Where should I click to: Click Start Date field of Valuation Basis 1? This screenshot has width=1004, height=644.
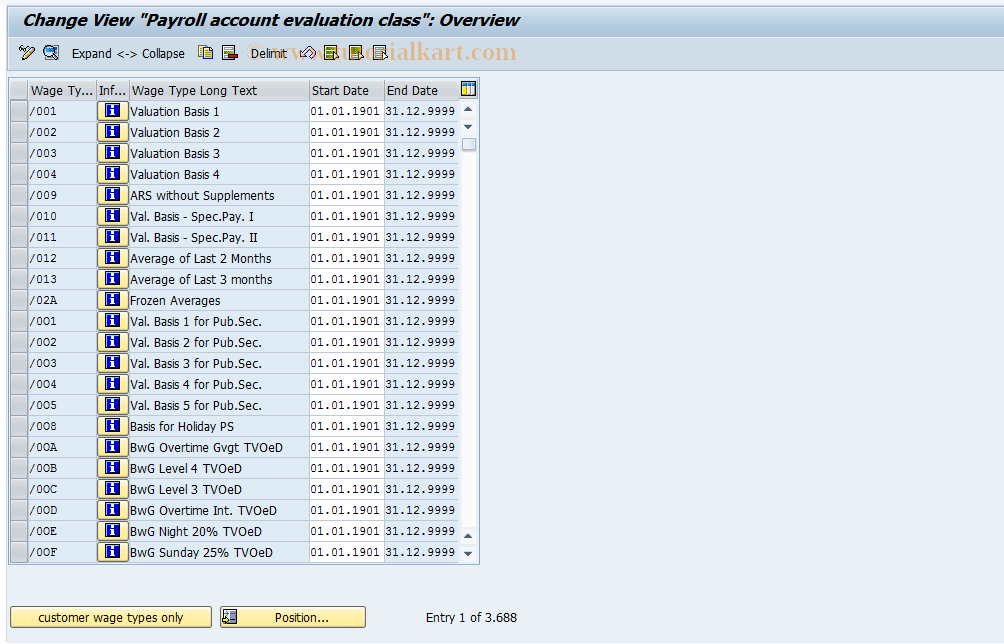click(x=346, y=111)
